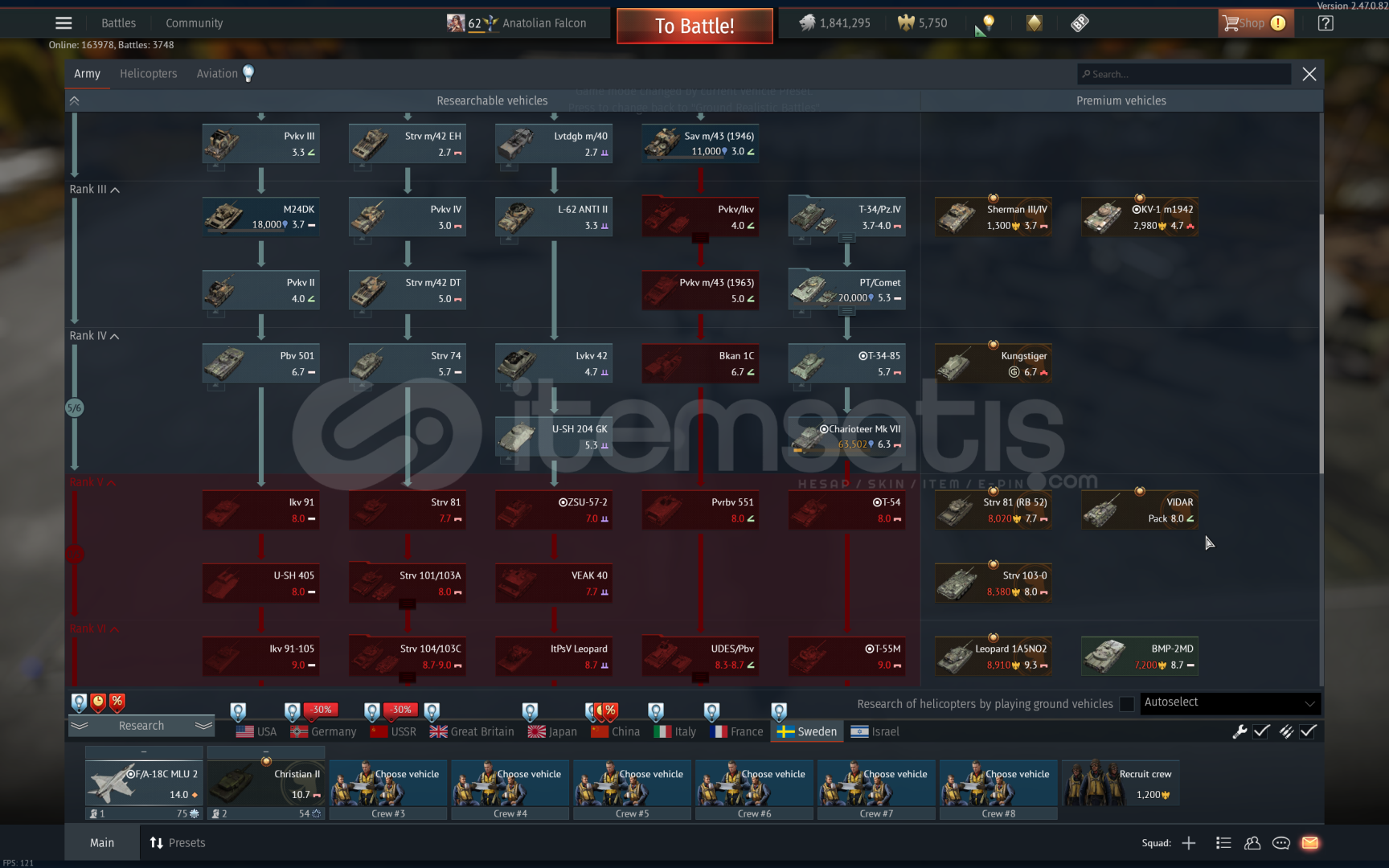Click the research tree vertical scrollbar
This screenshot has width=1389, height=868.
pyautogui.click(x=1321, y=346)
